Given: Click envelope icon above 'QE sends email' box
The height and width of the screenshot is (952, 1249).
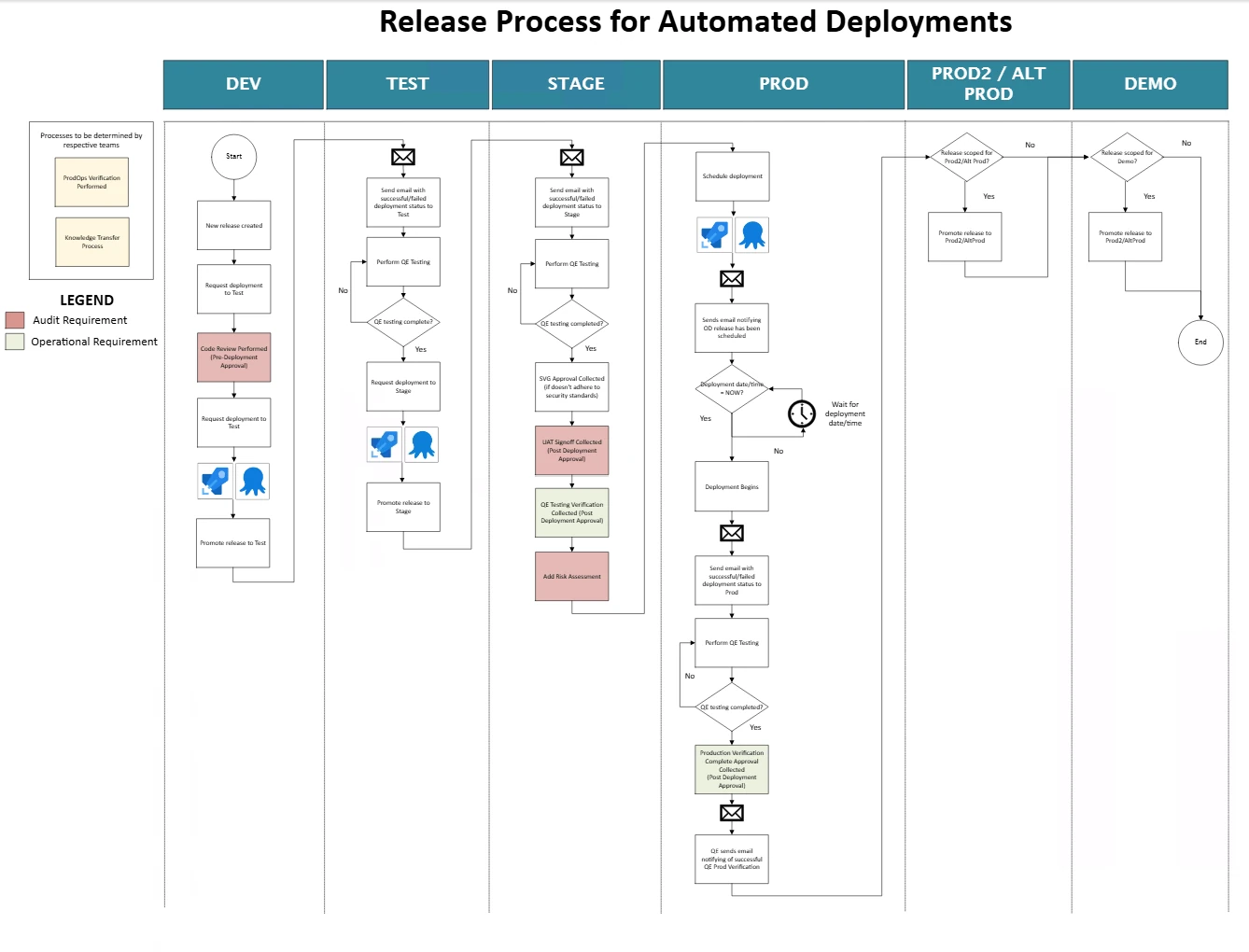Looking at the screenshot, I should pos(732,813).
